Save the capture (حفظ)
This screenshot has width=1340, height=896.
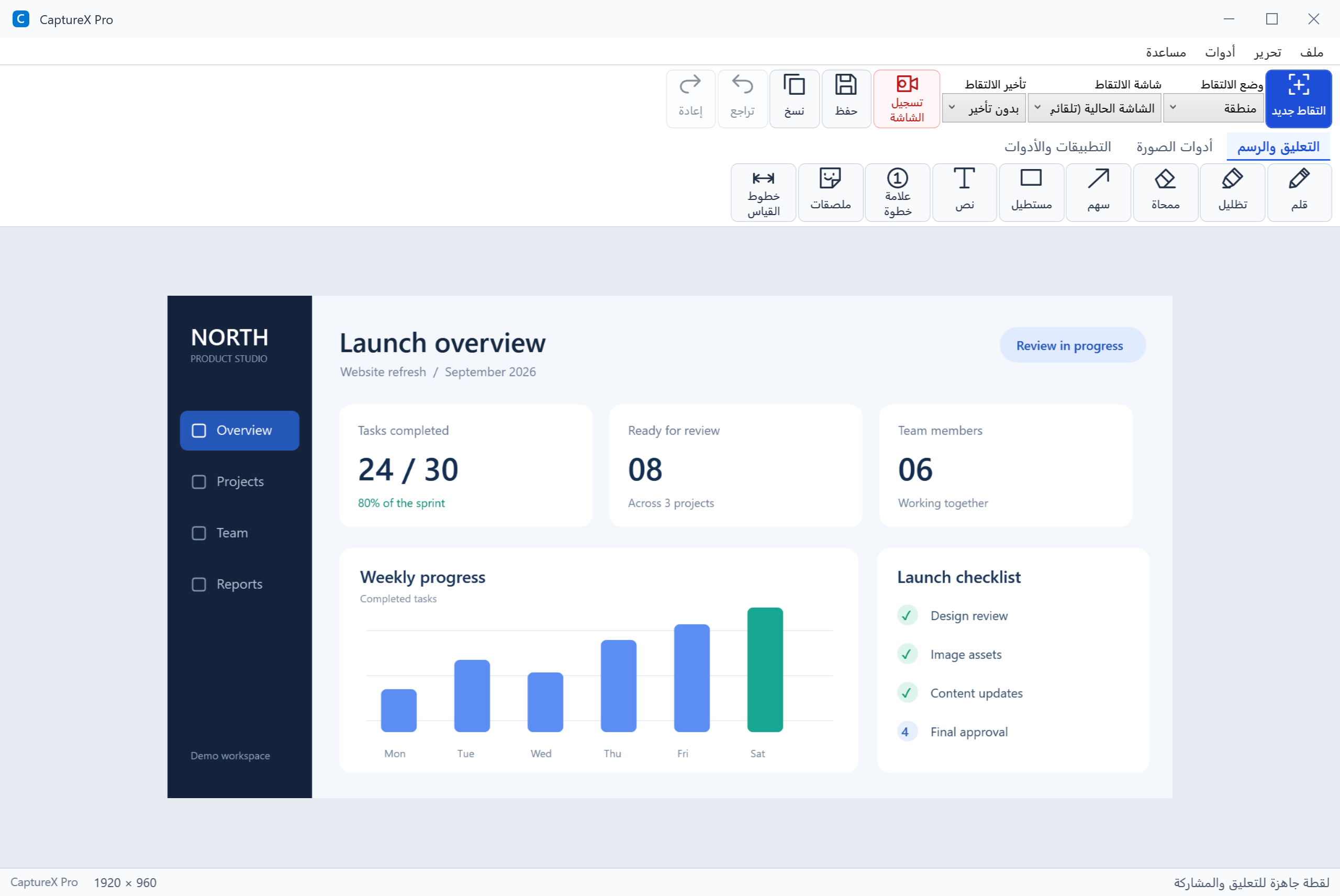click(846, 99)
